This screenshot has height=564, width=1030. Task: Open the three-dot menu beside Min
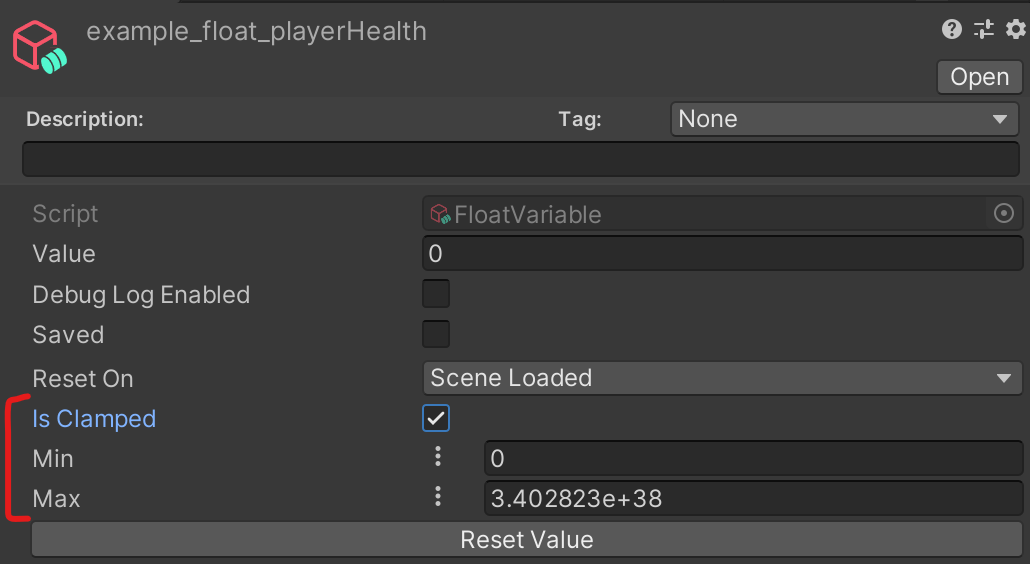click(437, 457)
